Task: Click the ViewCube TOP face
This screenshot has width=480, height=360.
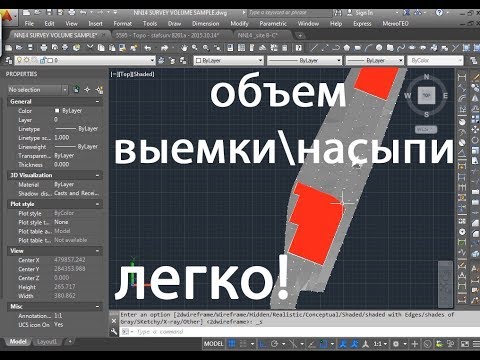Action: [426, 95]
